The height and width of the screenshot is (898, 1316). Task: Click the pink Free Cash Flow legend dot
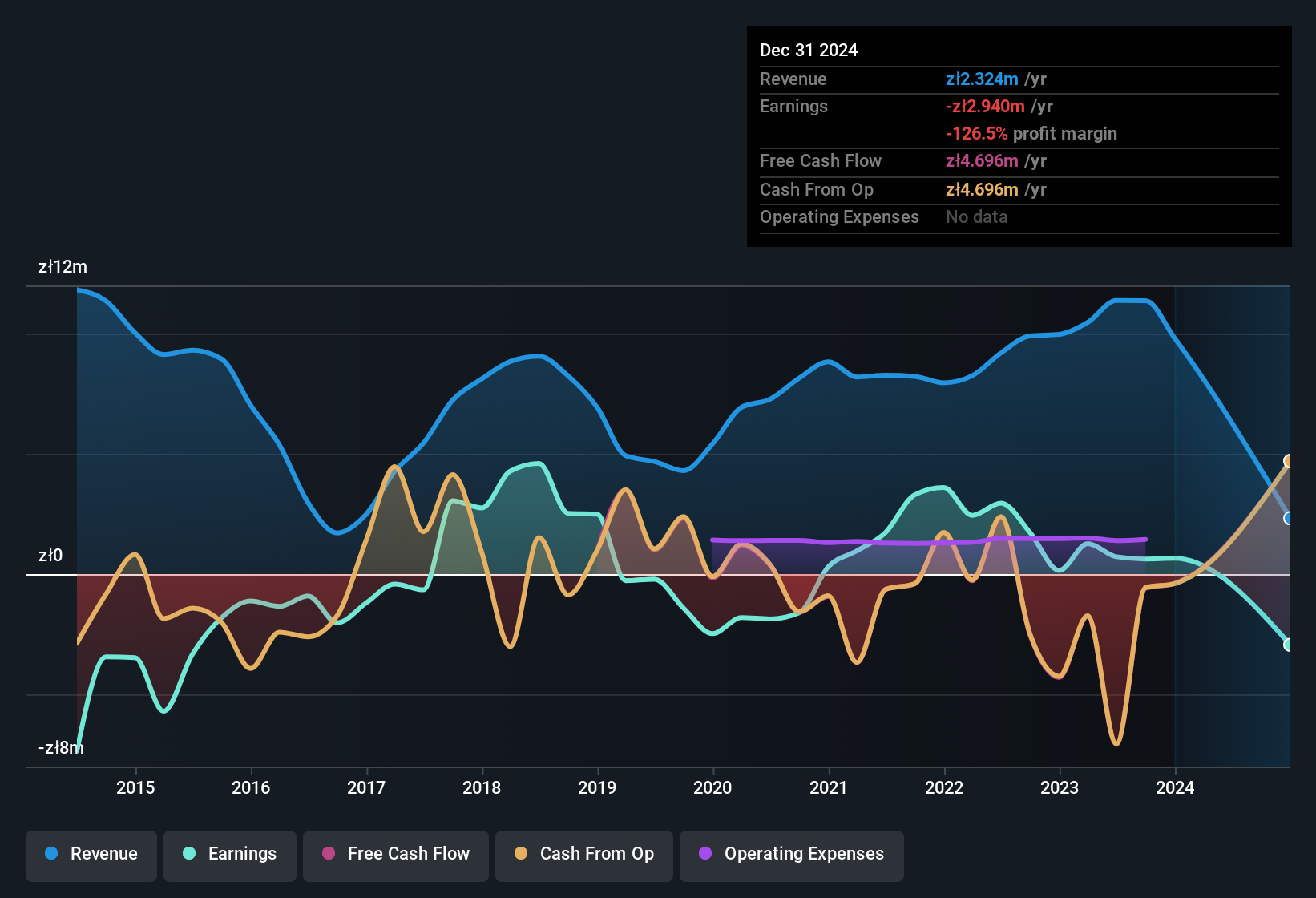pos(328,854)
